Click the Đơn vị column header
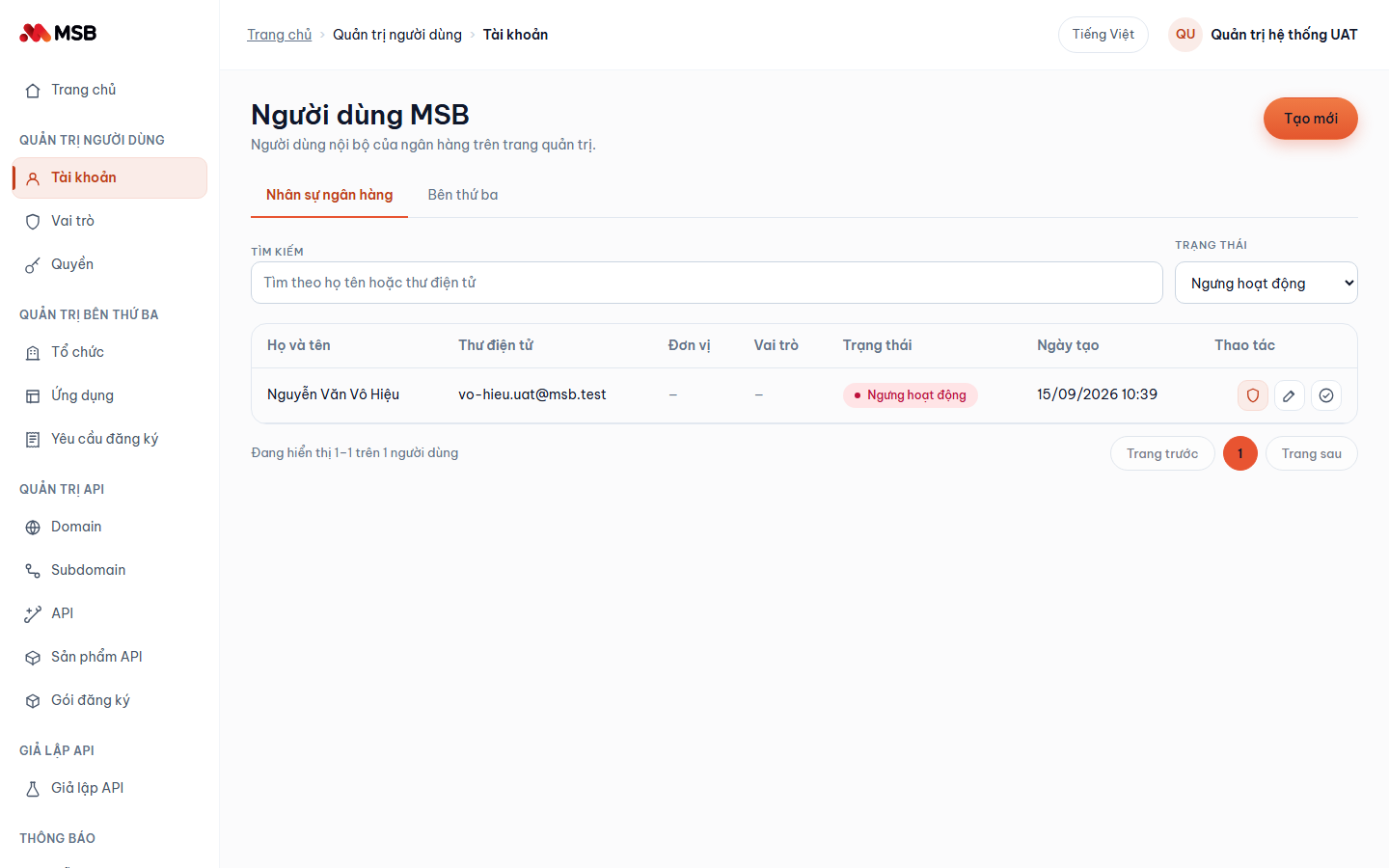Viewport: 1389px width, 868px height. [690, 345]
